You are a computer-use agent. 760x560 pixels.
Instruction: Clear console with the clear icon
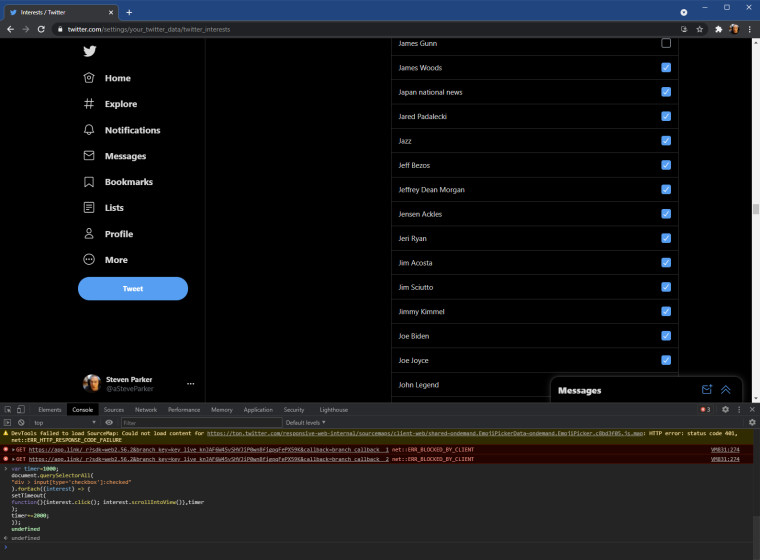tap(21, 422)
